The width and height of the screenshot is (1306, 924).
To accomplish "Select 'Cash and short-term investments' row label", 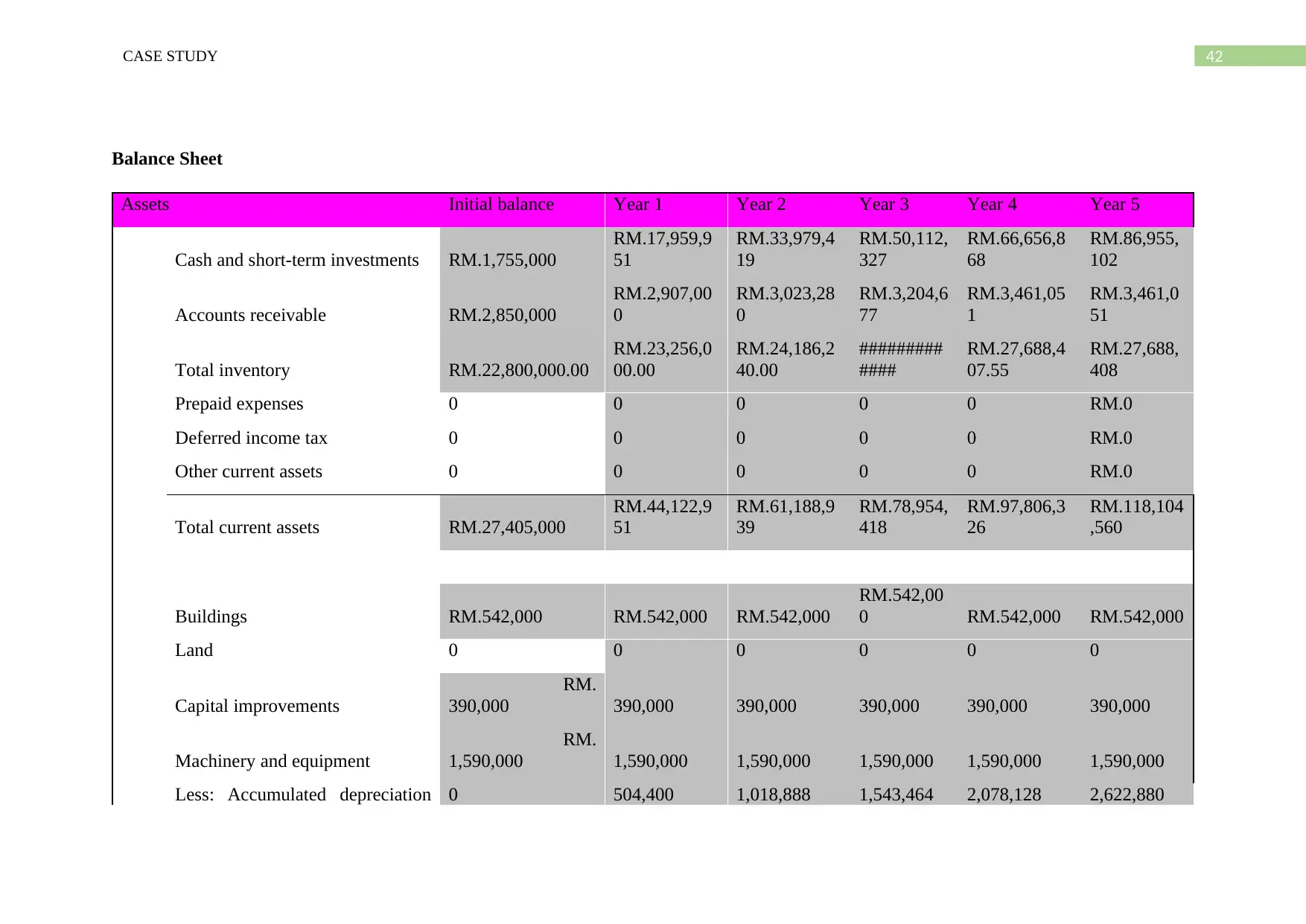I will point(297,260).
